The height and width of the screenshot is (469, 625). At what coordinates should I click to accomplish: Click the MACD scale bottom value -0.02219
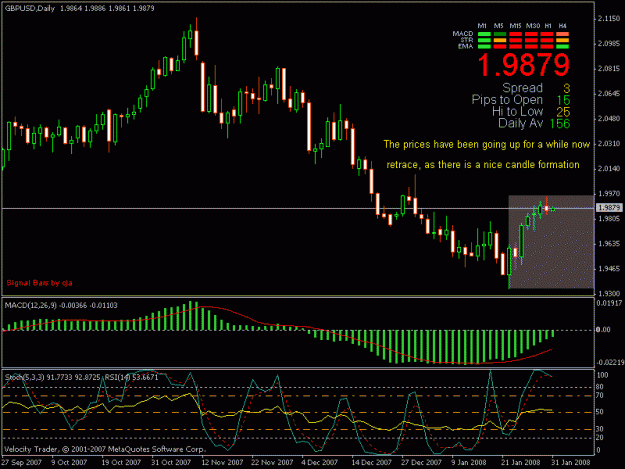[x=610, y=362]
